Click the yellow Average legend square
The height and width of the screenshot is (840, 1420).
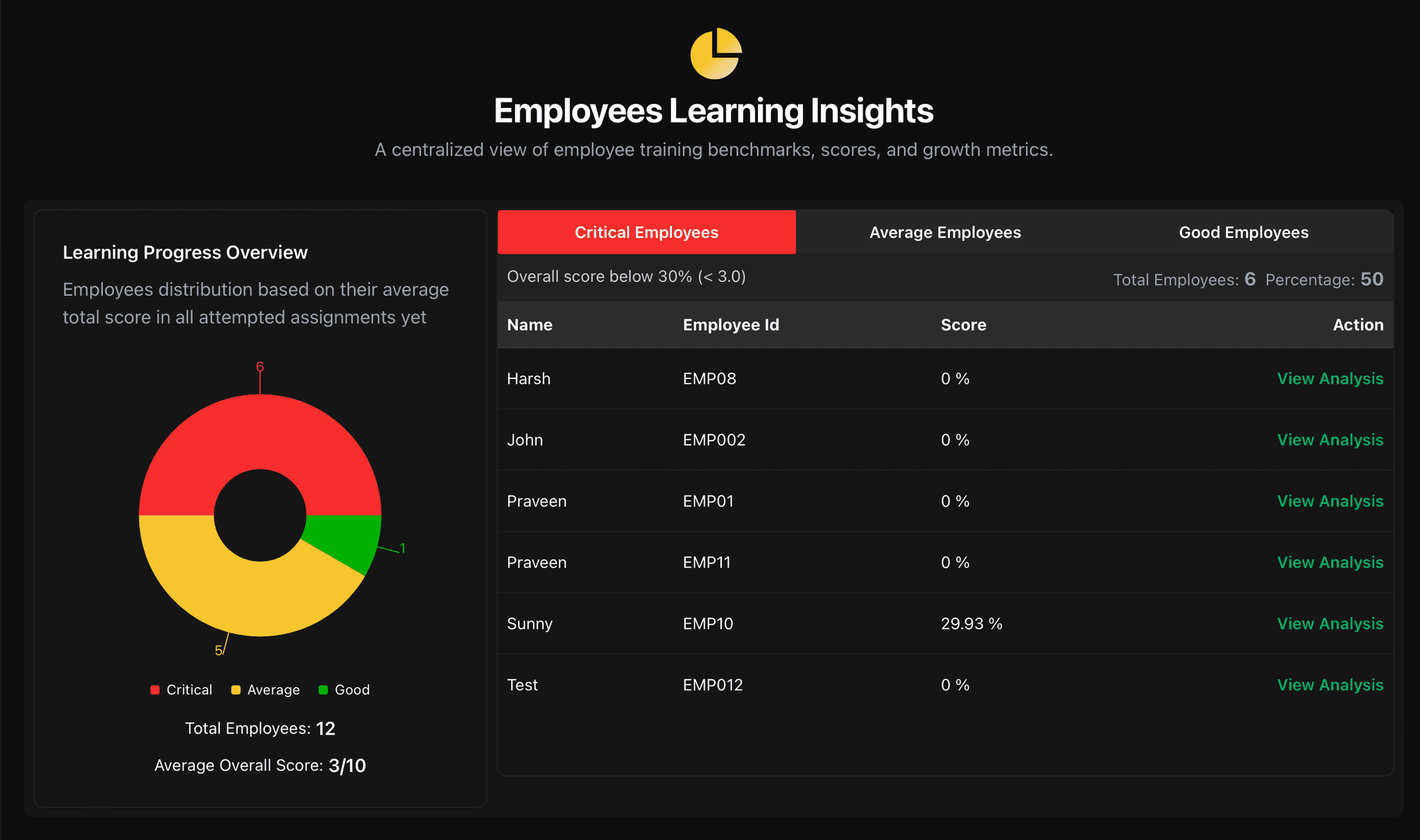[x=236, y=690]
